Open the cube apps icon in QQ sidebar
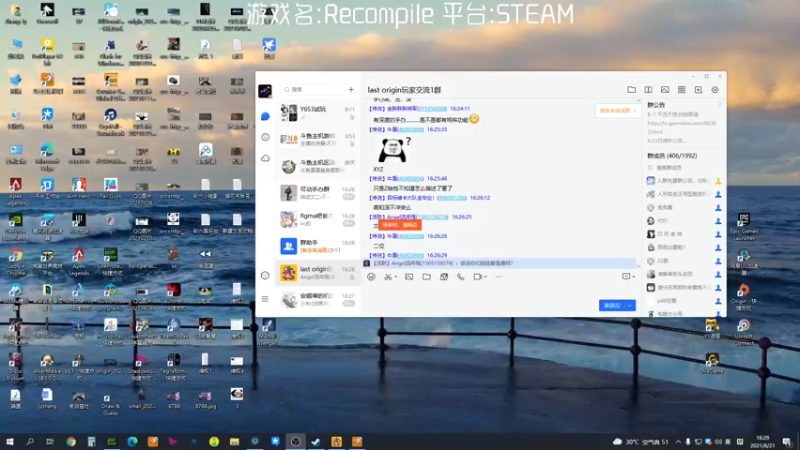The image size is (800, 450). click(265, 276)
